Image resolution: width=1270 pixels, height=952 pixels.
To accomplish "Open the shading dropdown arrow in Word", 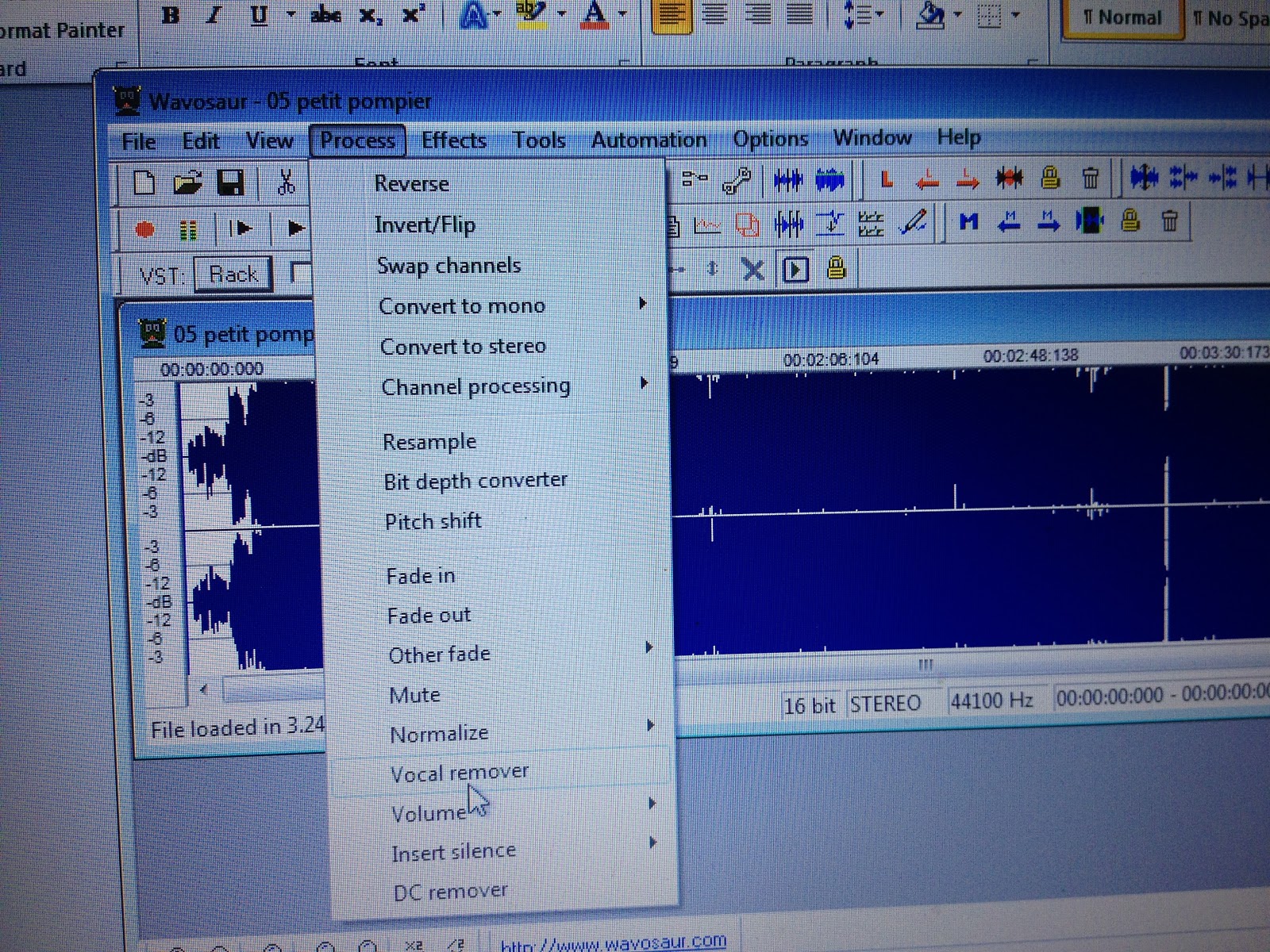I will (958, 14).
